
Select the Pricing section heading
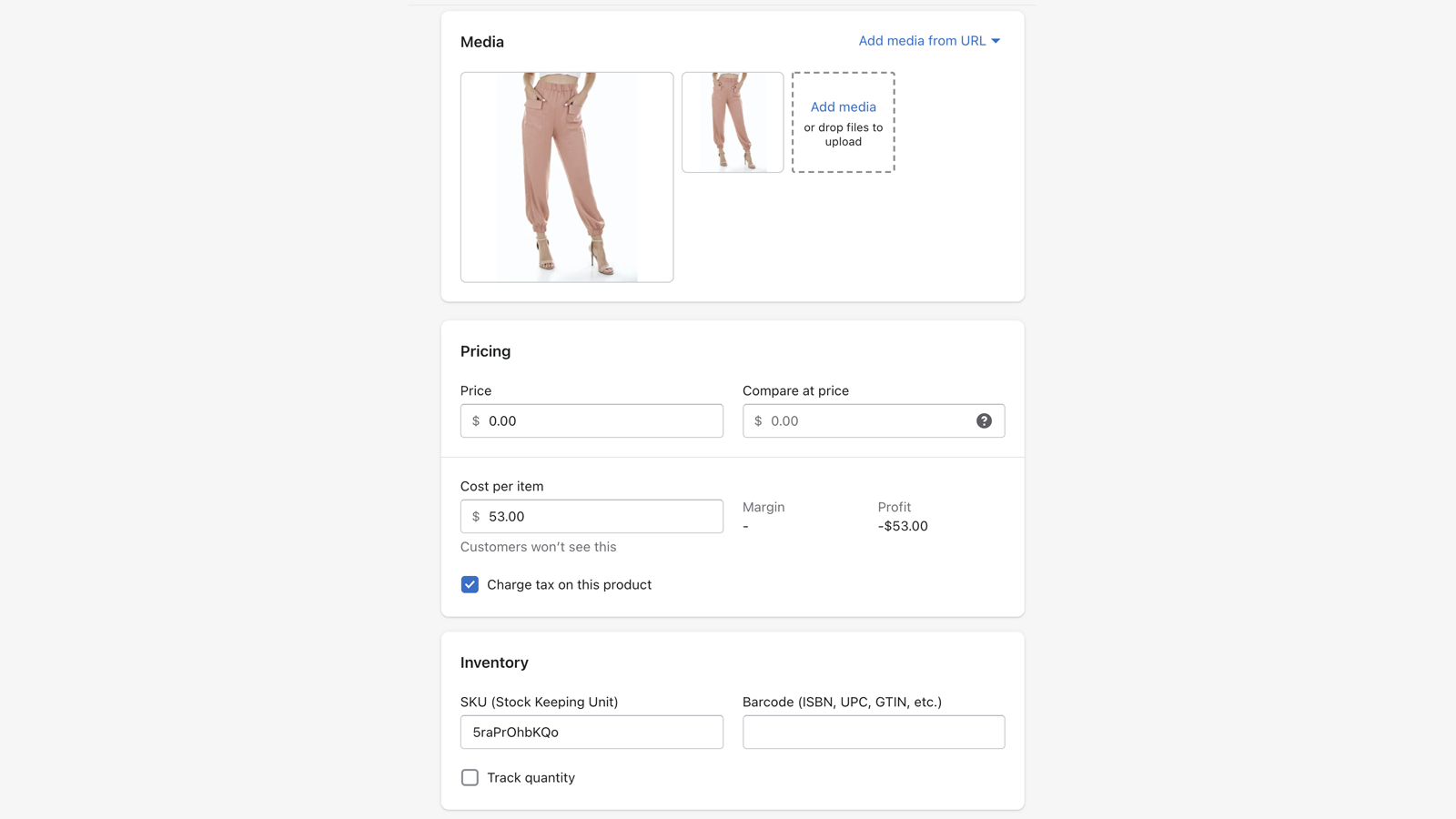coord(485,350)
